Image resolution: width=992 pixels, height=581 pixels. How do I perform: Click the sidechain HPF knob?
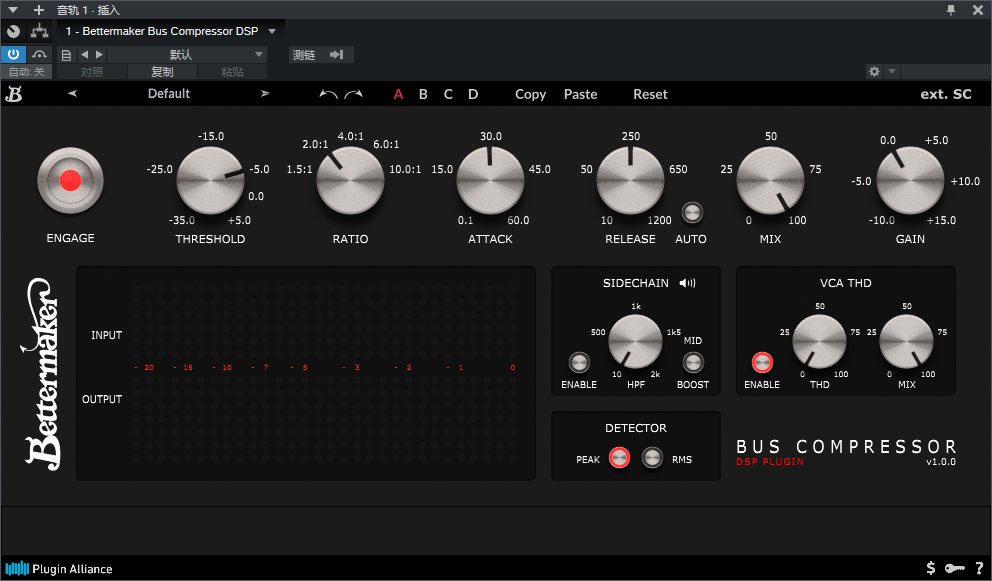coord(635,342)
